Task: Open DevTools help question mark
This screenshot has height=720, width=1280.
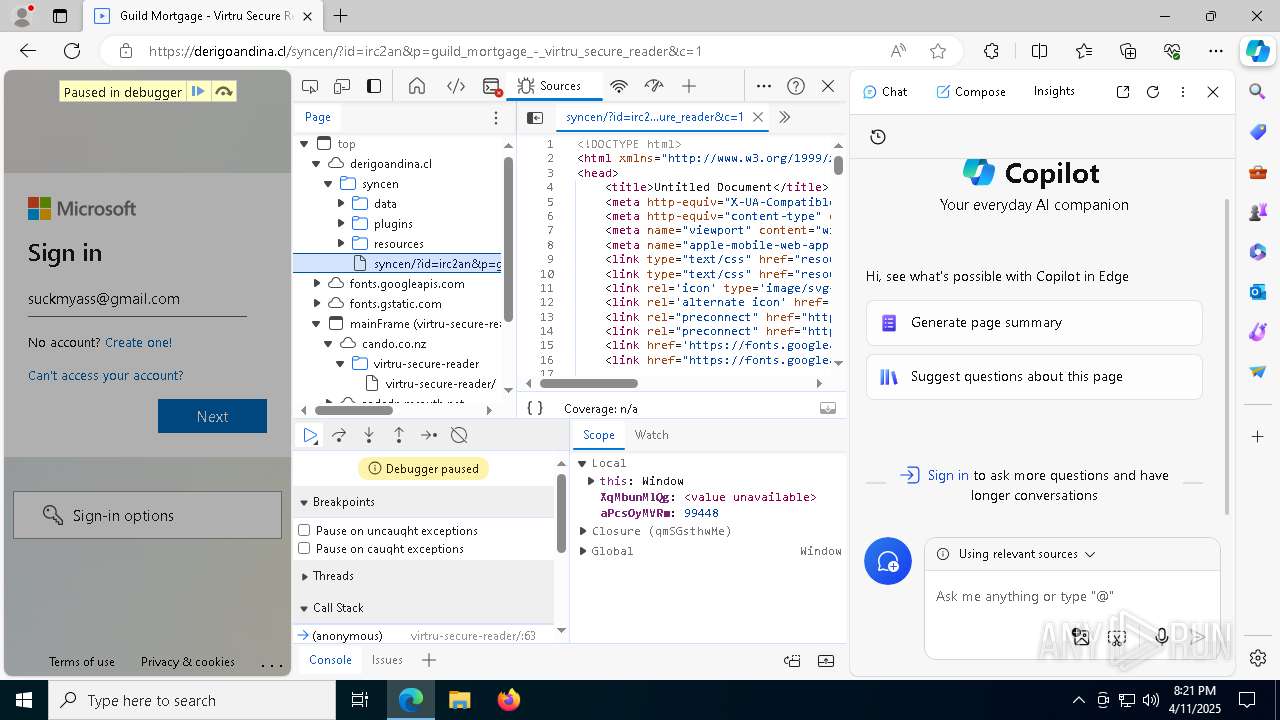Action: 796,86
